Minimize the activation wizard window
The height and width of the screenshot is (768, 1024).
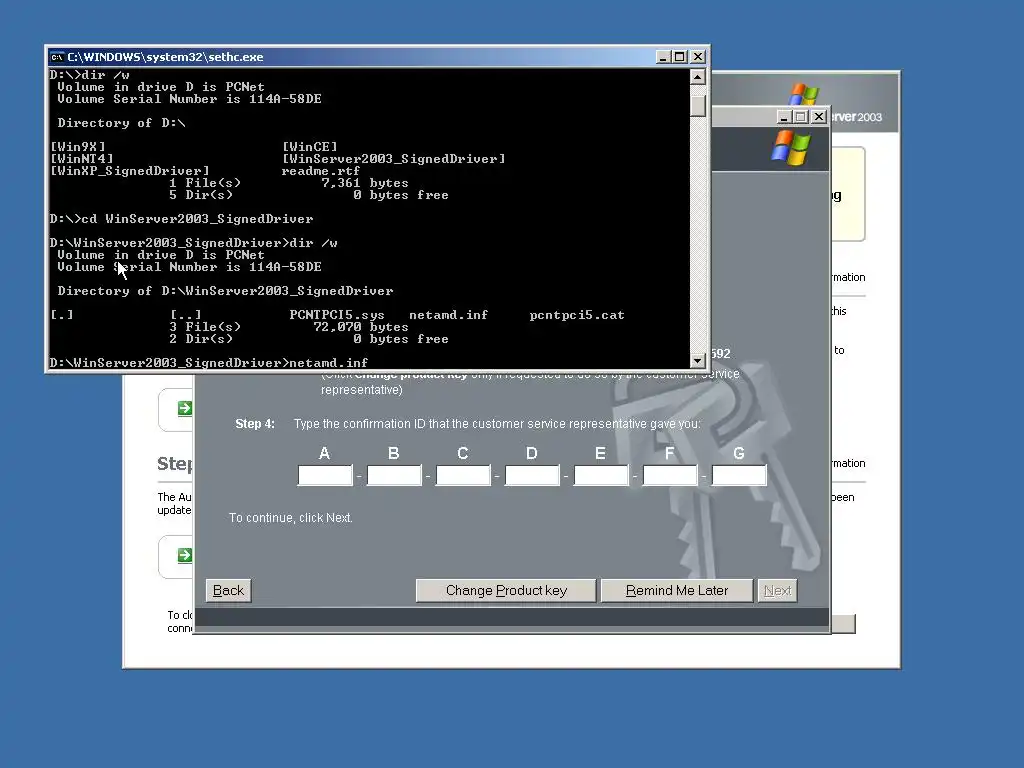coord(784,117)
